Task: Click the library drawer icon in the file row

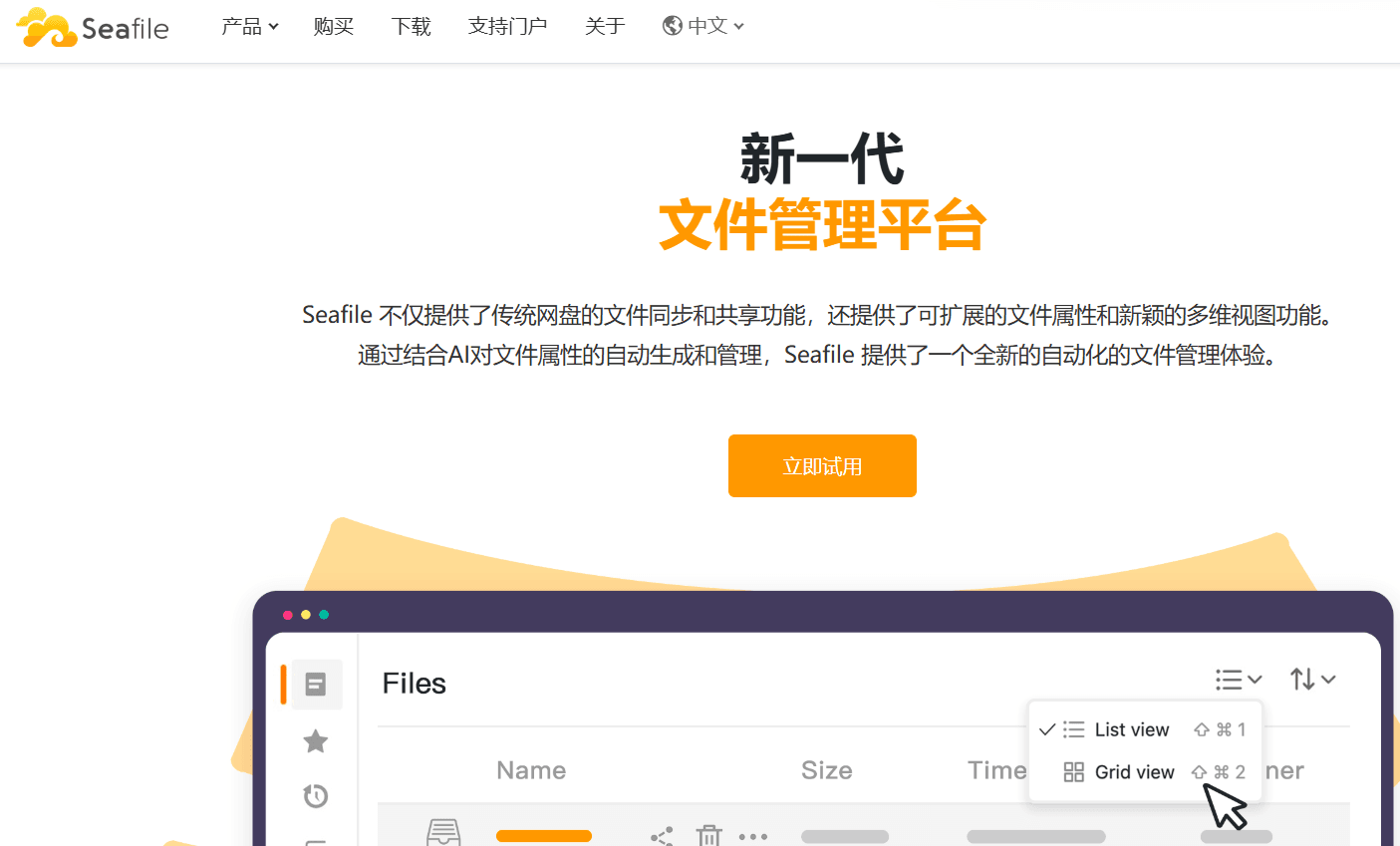Action: (443, 832)
